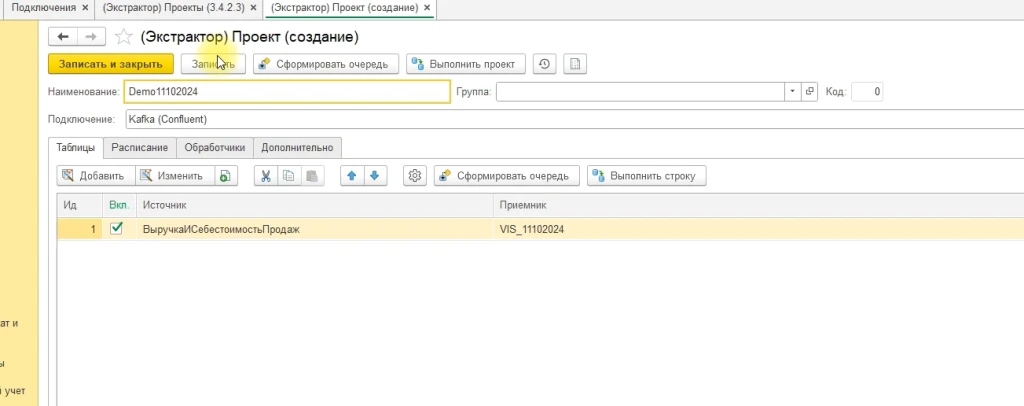Click the report document icon in top toolbar
Screen dimensions: 1024x406
click(574, 64)
